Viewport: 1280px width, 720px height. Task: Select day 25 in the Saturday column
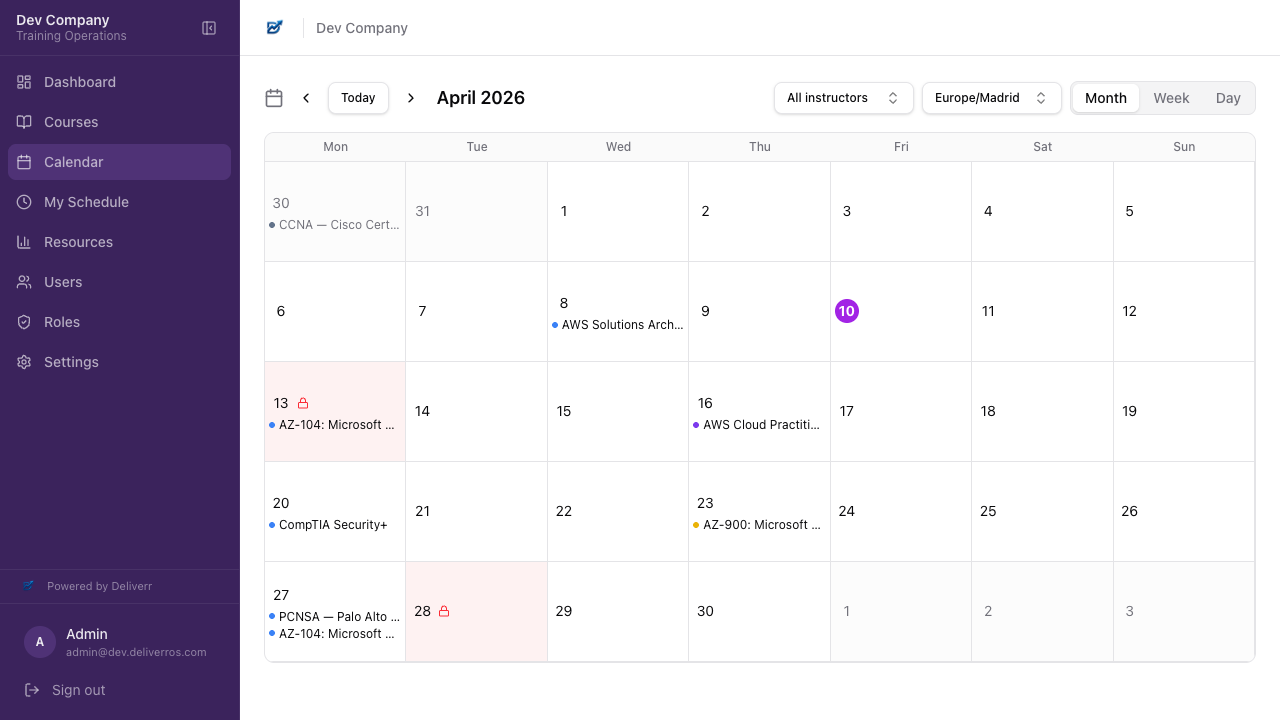(988, 511)
